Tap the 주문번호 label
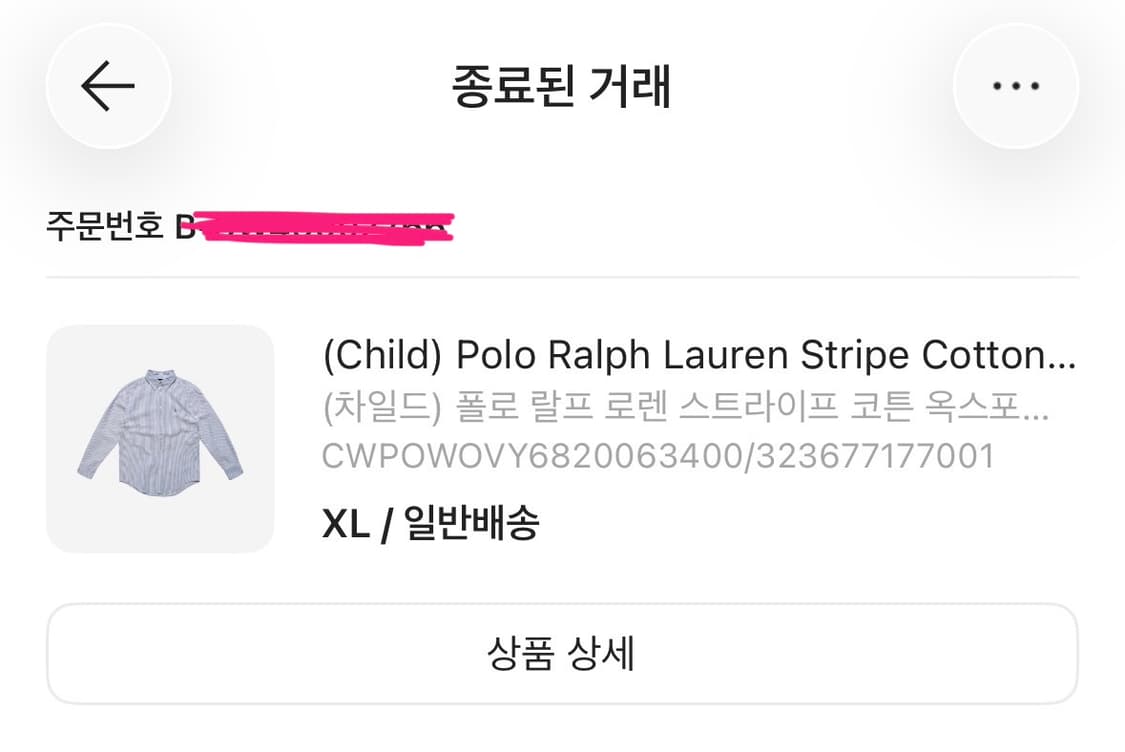 (104, 226)
